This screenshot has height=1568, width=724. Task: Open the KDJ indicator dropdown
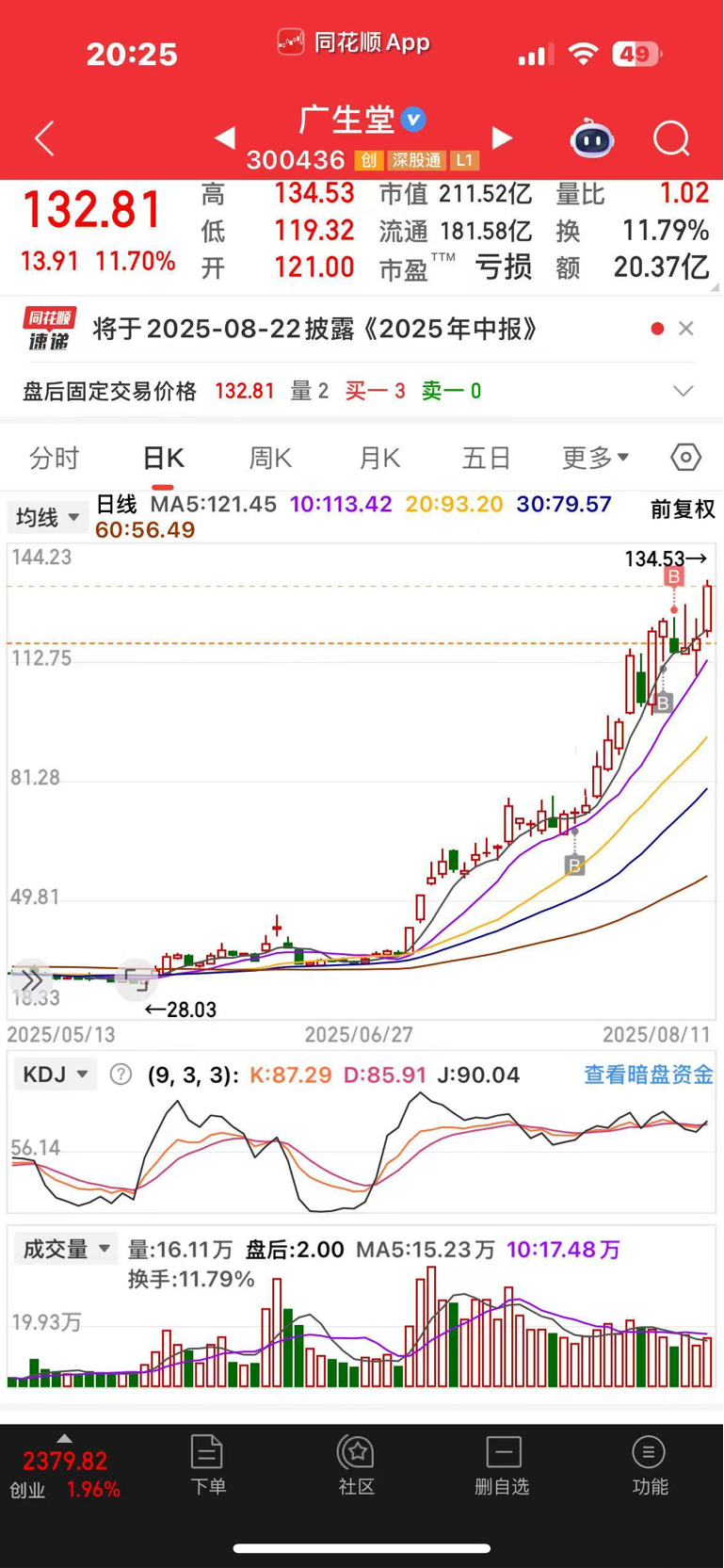[56, 1075]
